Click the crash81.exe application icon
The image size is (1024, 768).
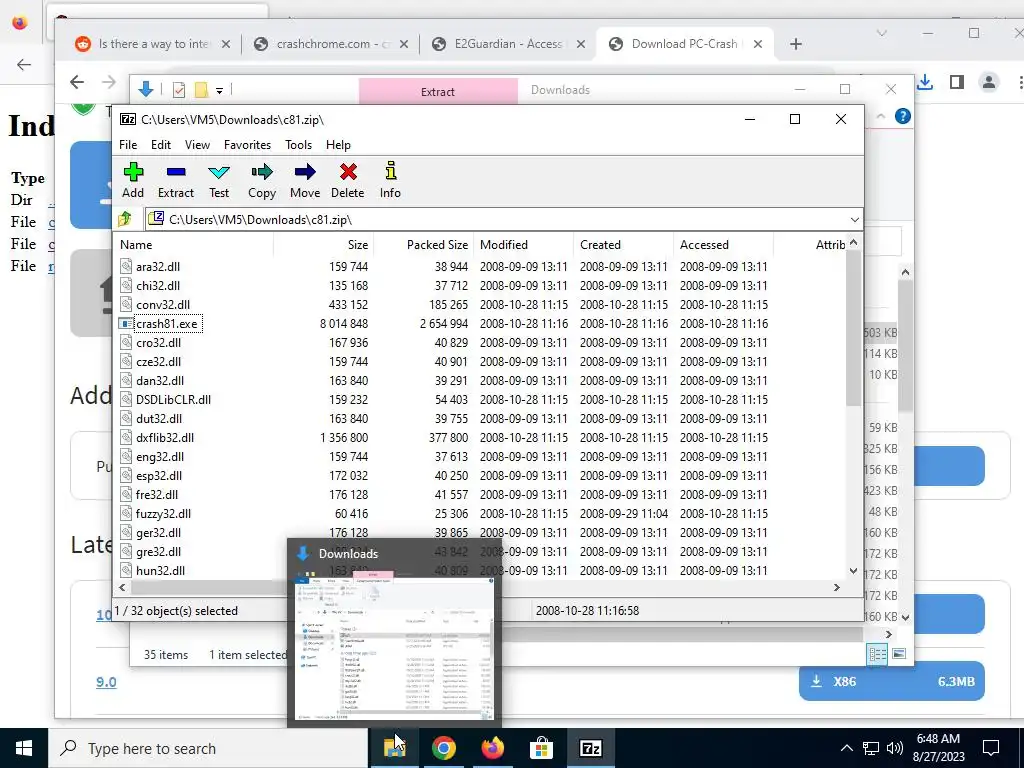126,323
